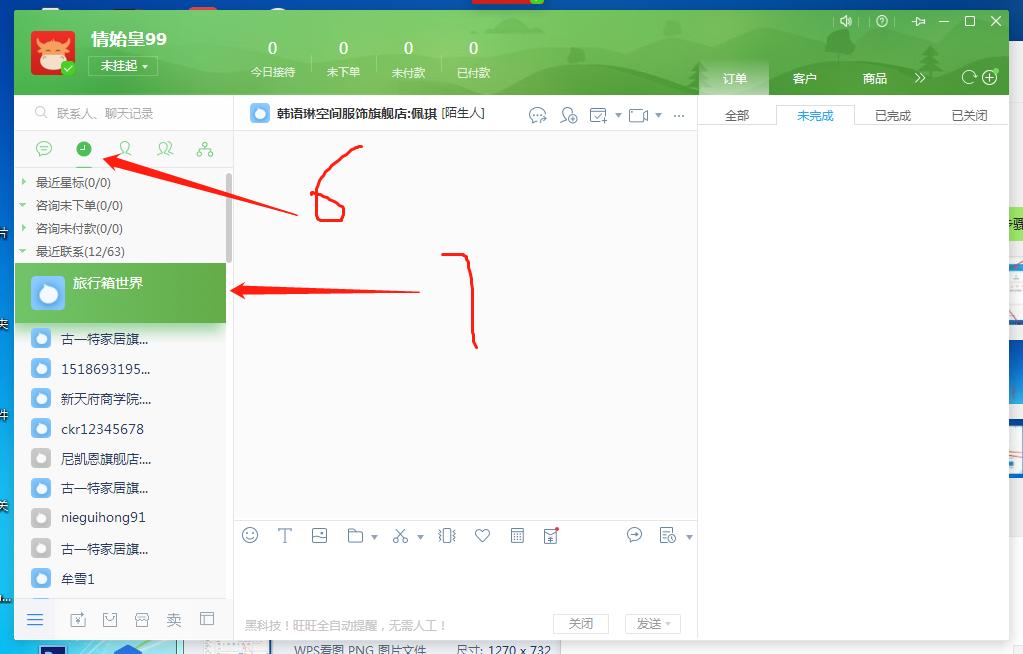Take a screenshot with scissors icon
This screenshot has width=1023, height=654.
coord(400,535)
